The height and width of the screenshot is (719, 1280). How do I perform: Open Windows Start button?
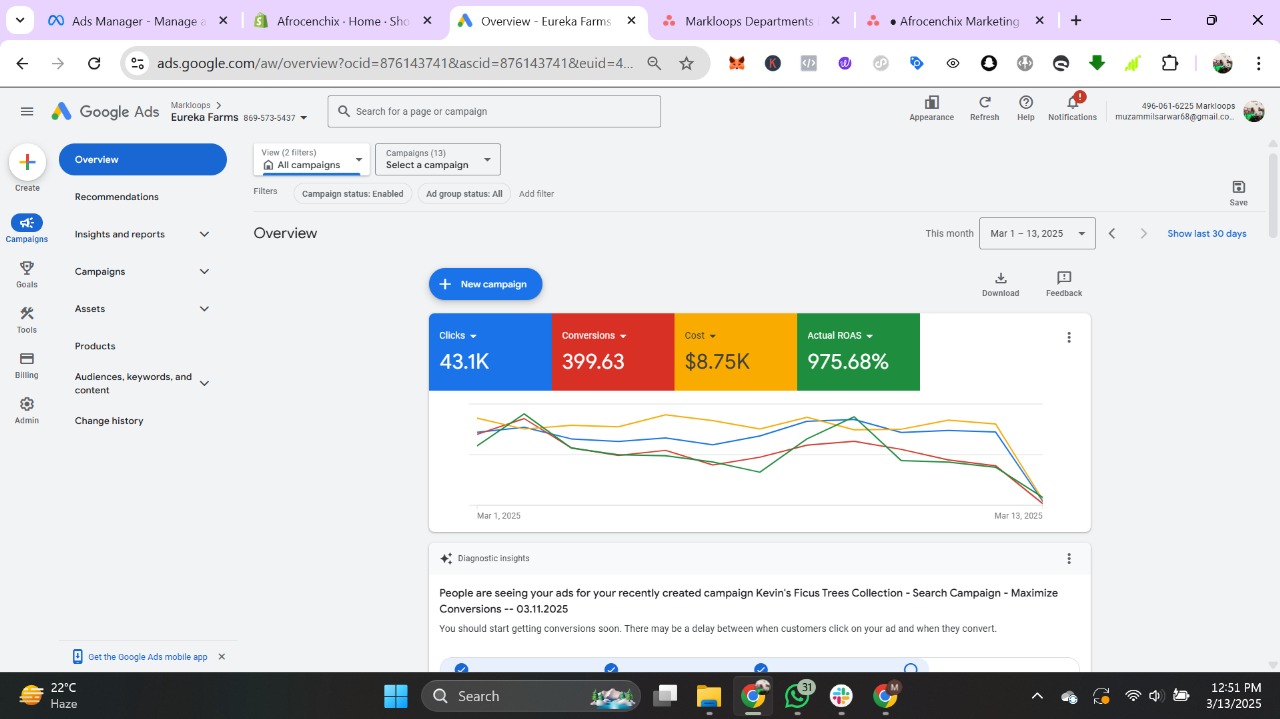pos(395,696)
